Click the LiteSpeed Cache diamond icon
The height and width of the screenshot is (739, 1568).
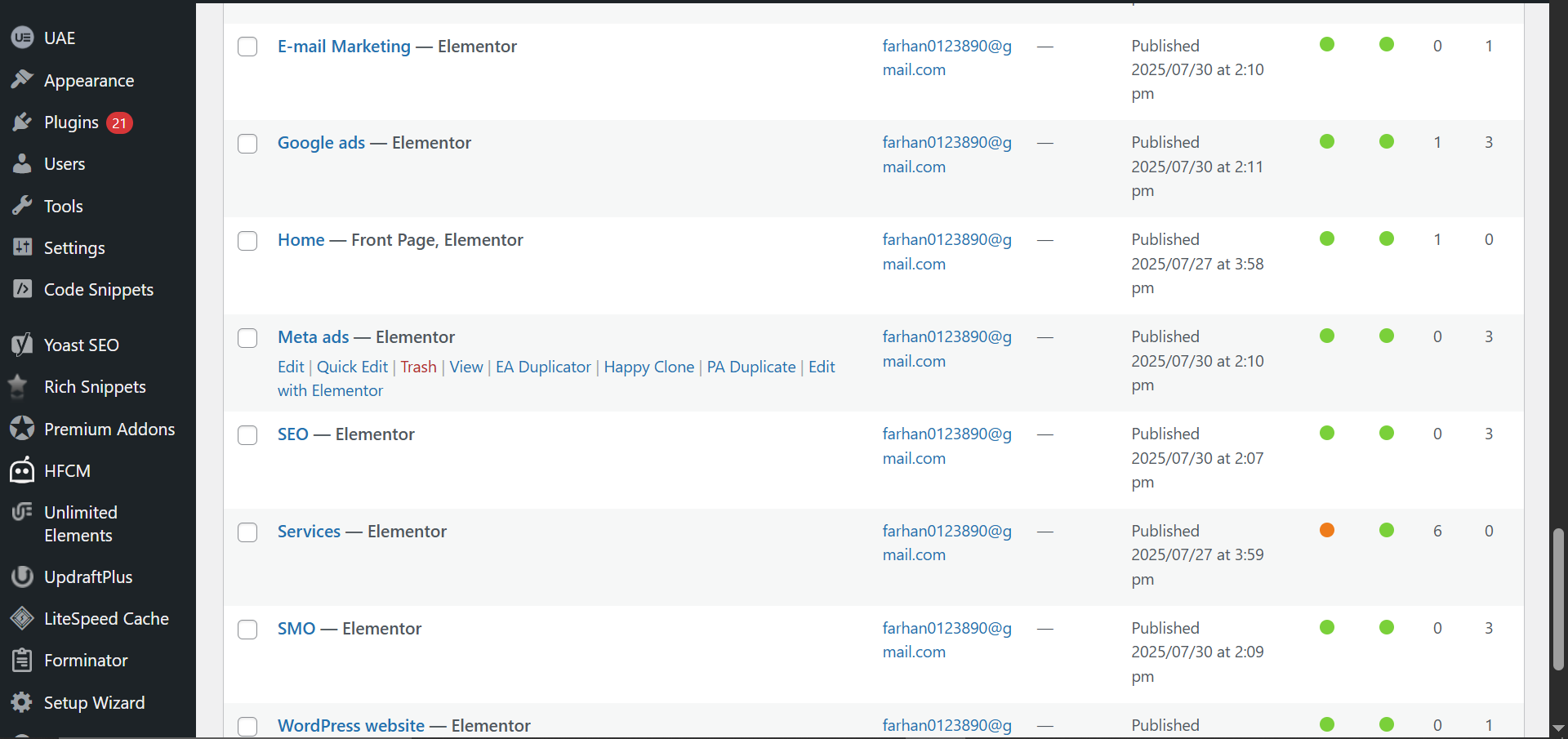tap(22, 618)
